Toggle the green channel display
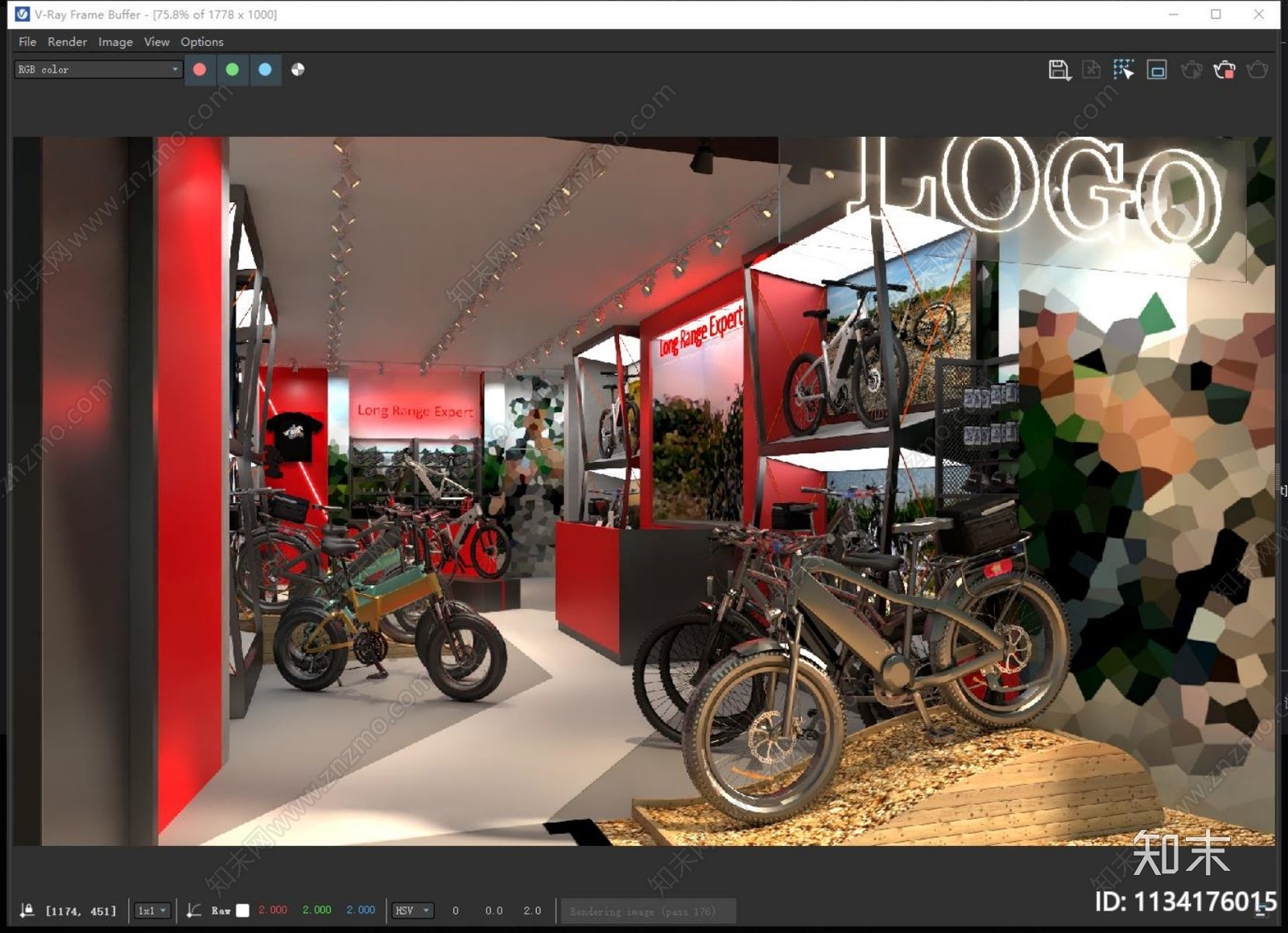 coord(233,69)
